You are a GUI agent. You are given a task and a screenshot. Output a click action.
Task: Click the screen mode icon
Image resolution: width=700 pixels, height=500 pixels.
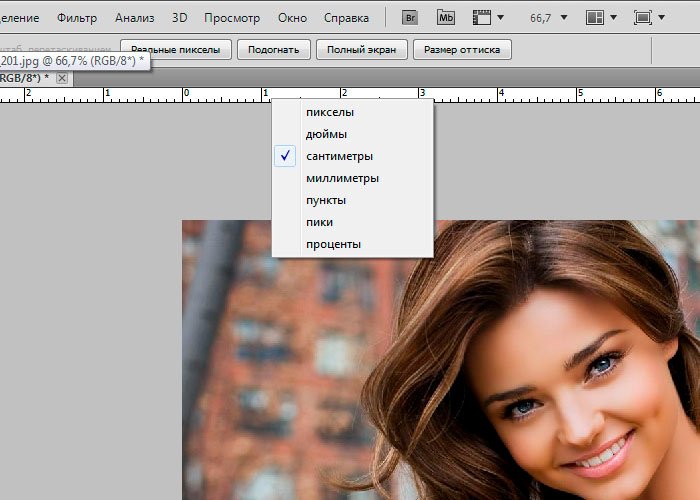coord(643,18)
